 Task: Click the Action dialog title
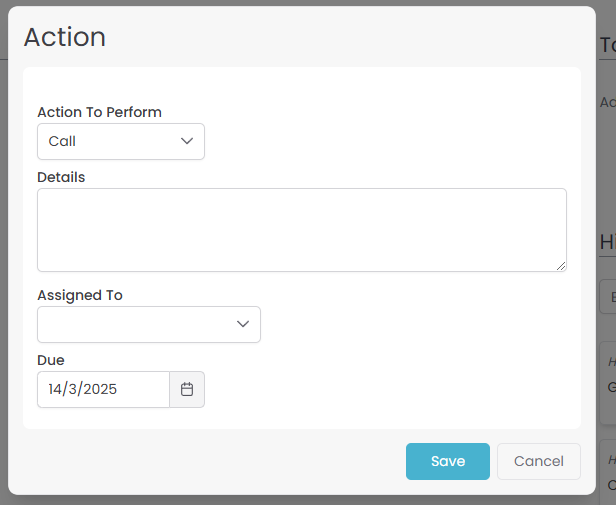click(65, 37)
